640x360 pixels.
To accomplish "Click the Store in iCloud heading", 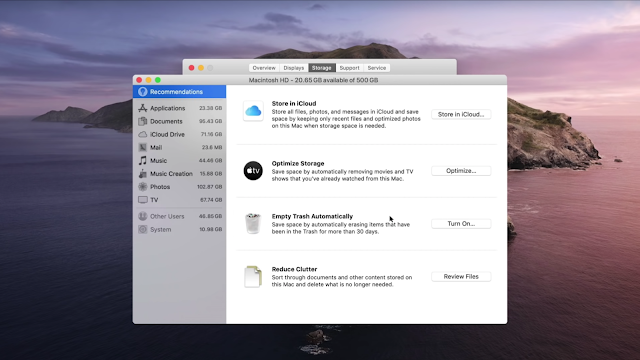I will (x=294, y=103).
